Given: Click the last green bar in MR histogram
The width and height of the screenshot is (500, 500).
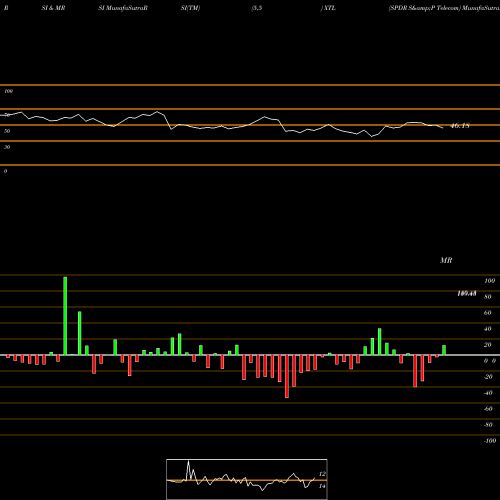Looking at the screenshot, I should 444,350.
